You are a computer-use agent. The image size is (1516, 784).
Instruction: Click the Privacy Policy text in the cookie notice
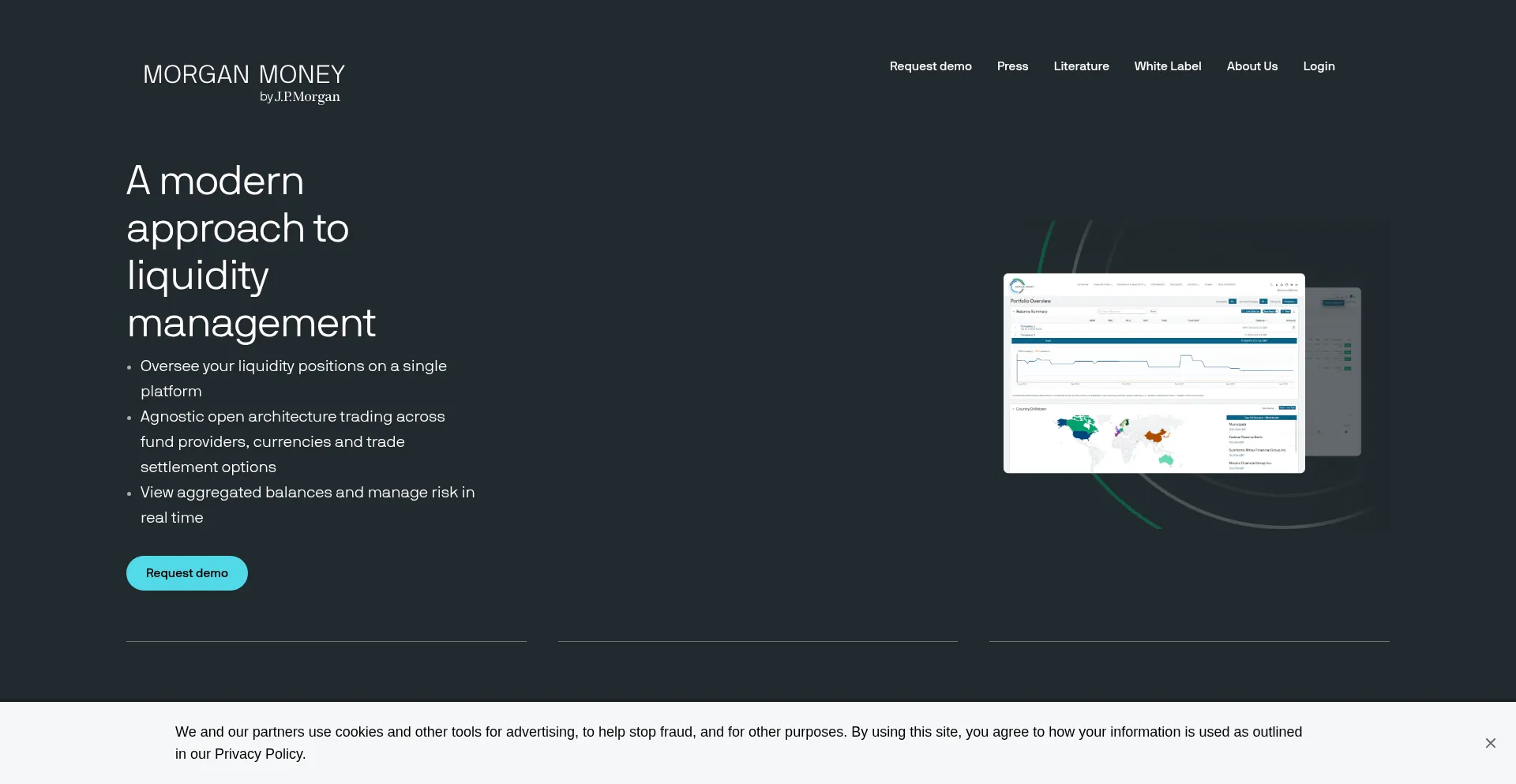259,754
